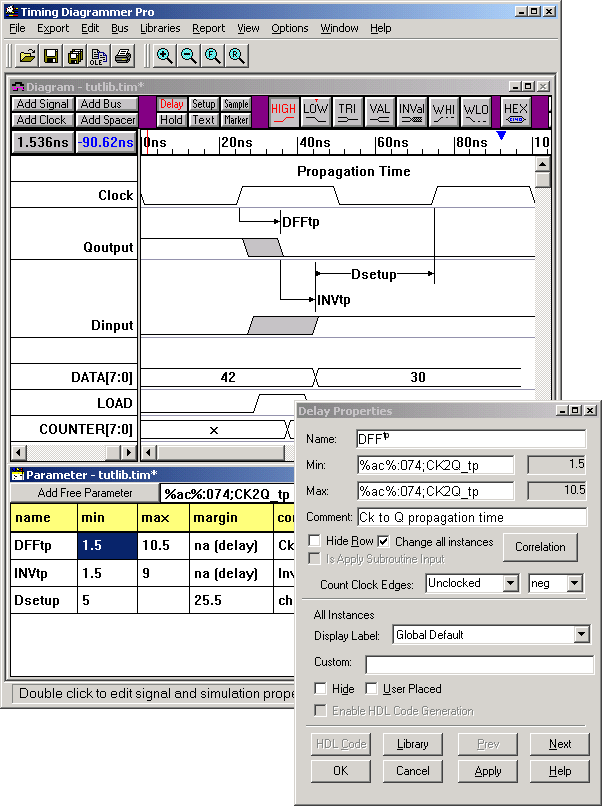The image size is (602, 806).
Task: Open the Libraries menu
Action: [160, 28]
